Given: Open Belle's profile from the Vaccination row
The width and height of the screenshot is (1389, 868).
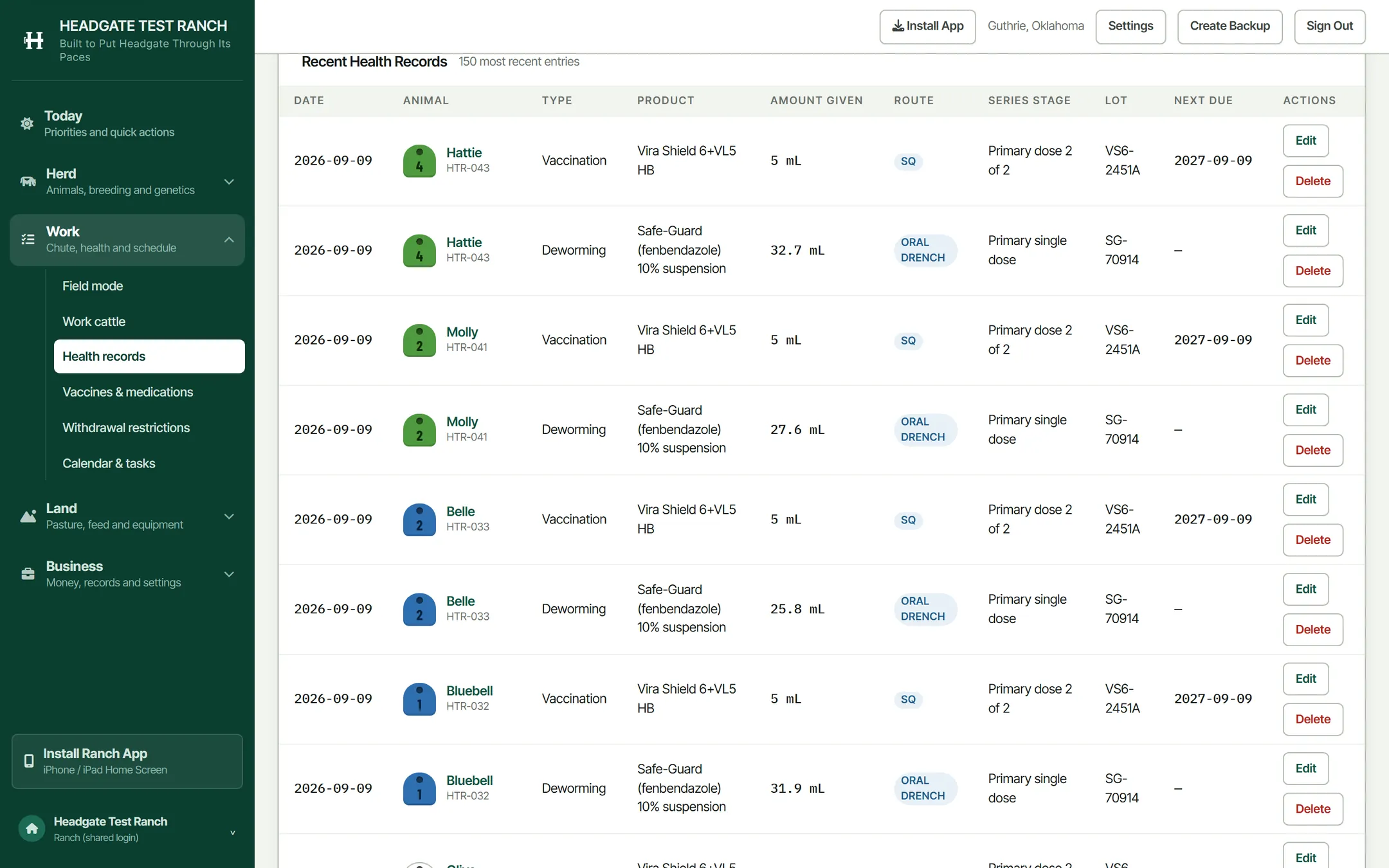Looking at the screenshot, I should pos(460,512).
